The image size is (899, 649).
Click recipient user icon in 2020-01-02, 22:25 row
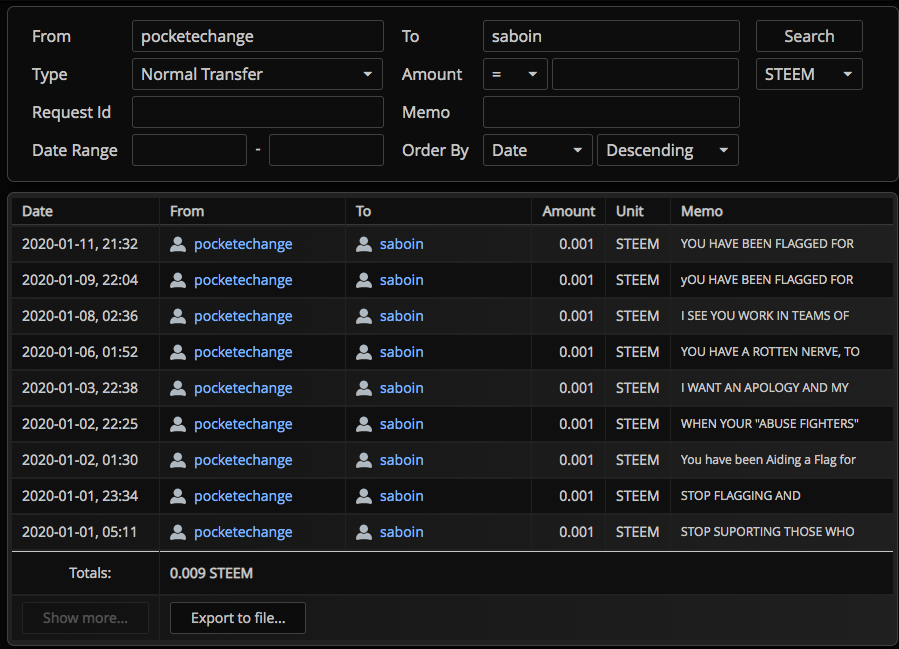click(x=364, y=424)
